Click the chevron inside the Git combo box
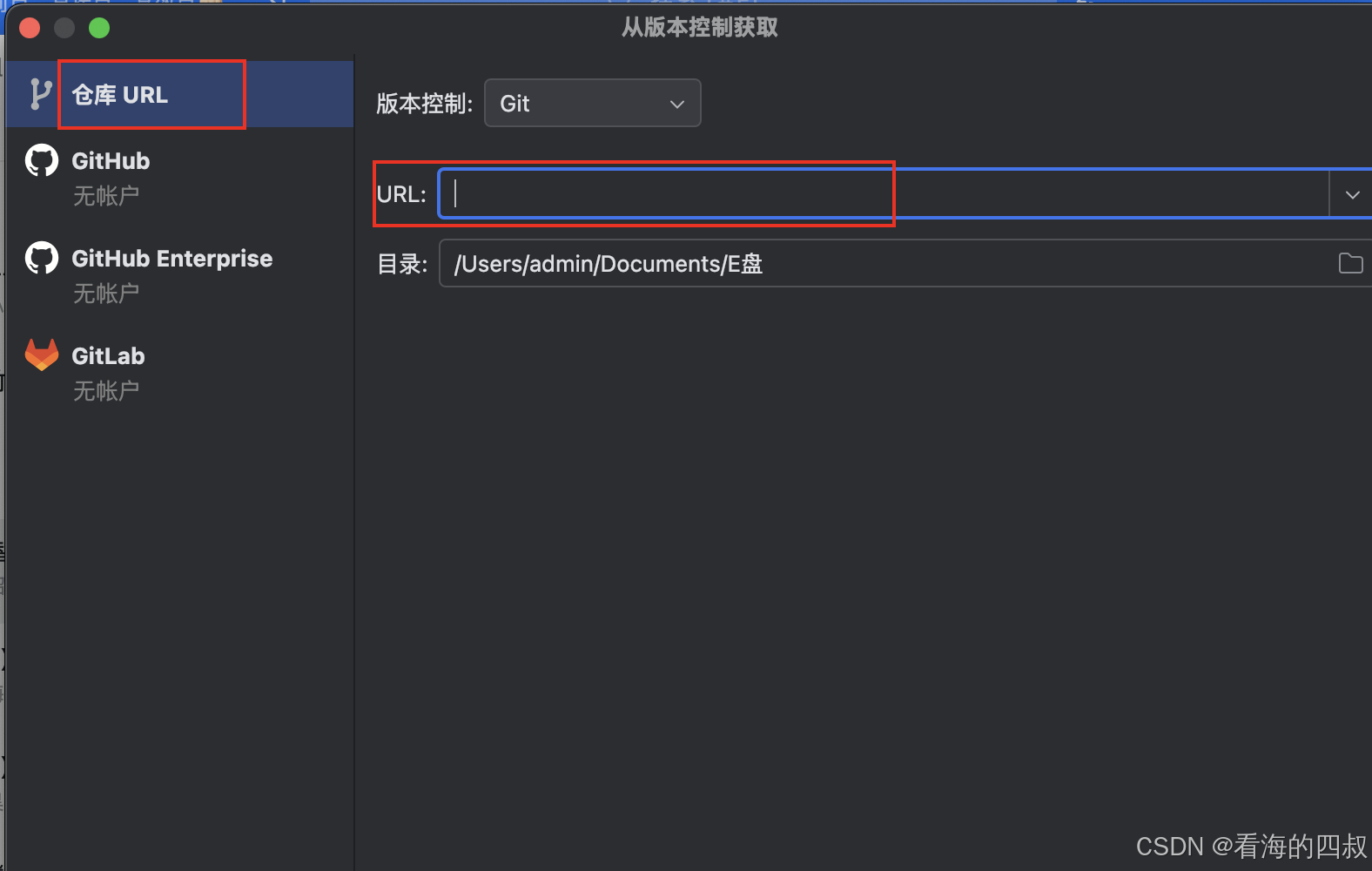The width and height of the screenshot is (1372, 871). (x=676, y=103)
